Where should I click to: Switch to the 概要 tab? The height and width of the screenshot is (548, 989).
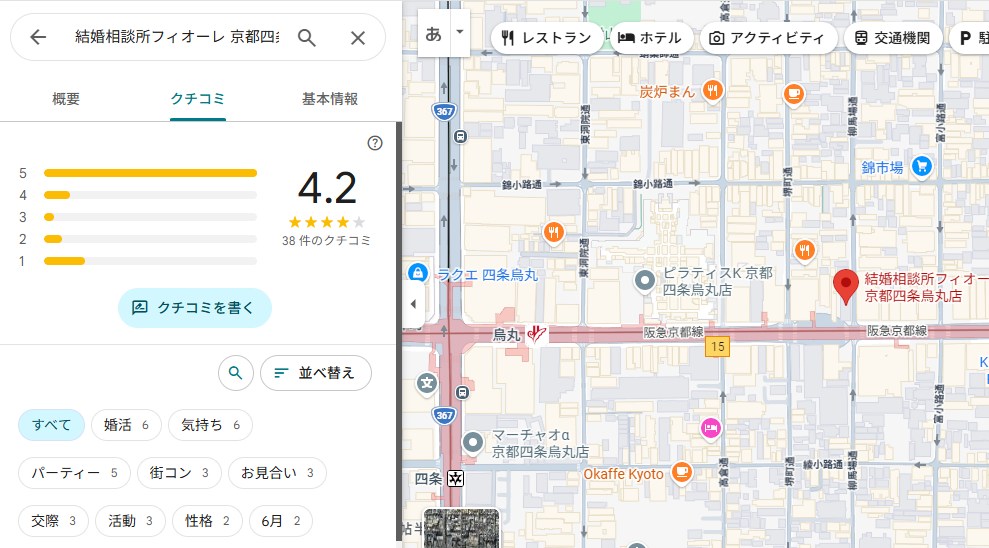(66, 99)
